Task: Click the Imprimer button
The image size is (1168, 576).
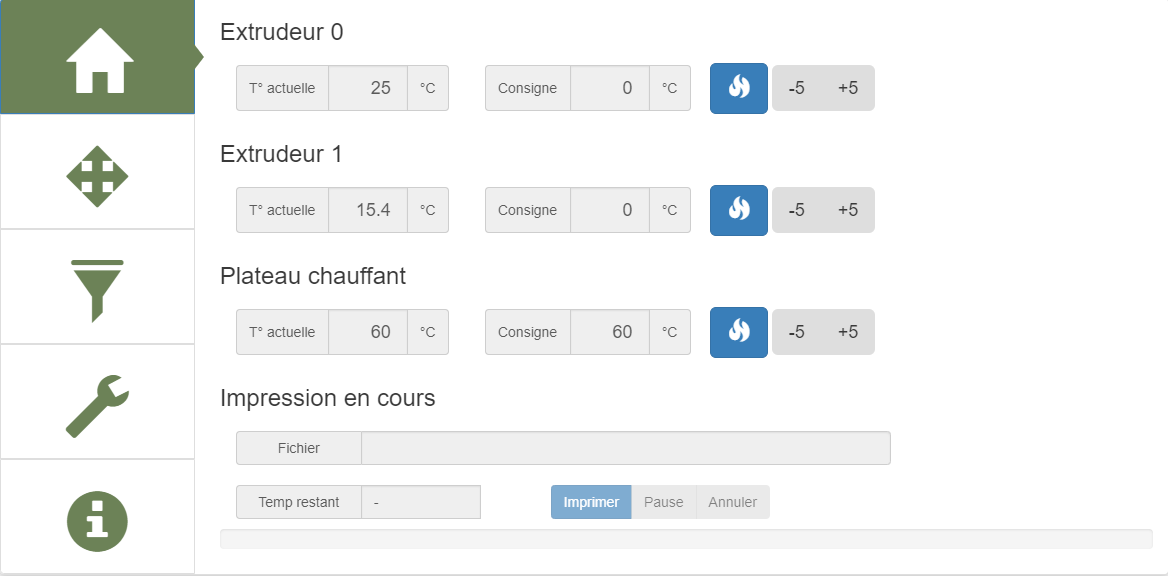Action: 591,502
